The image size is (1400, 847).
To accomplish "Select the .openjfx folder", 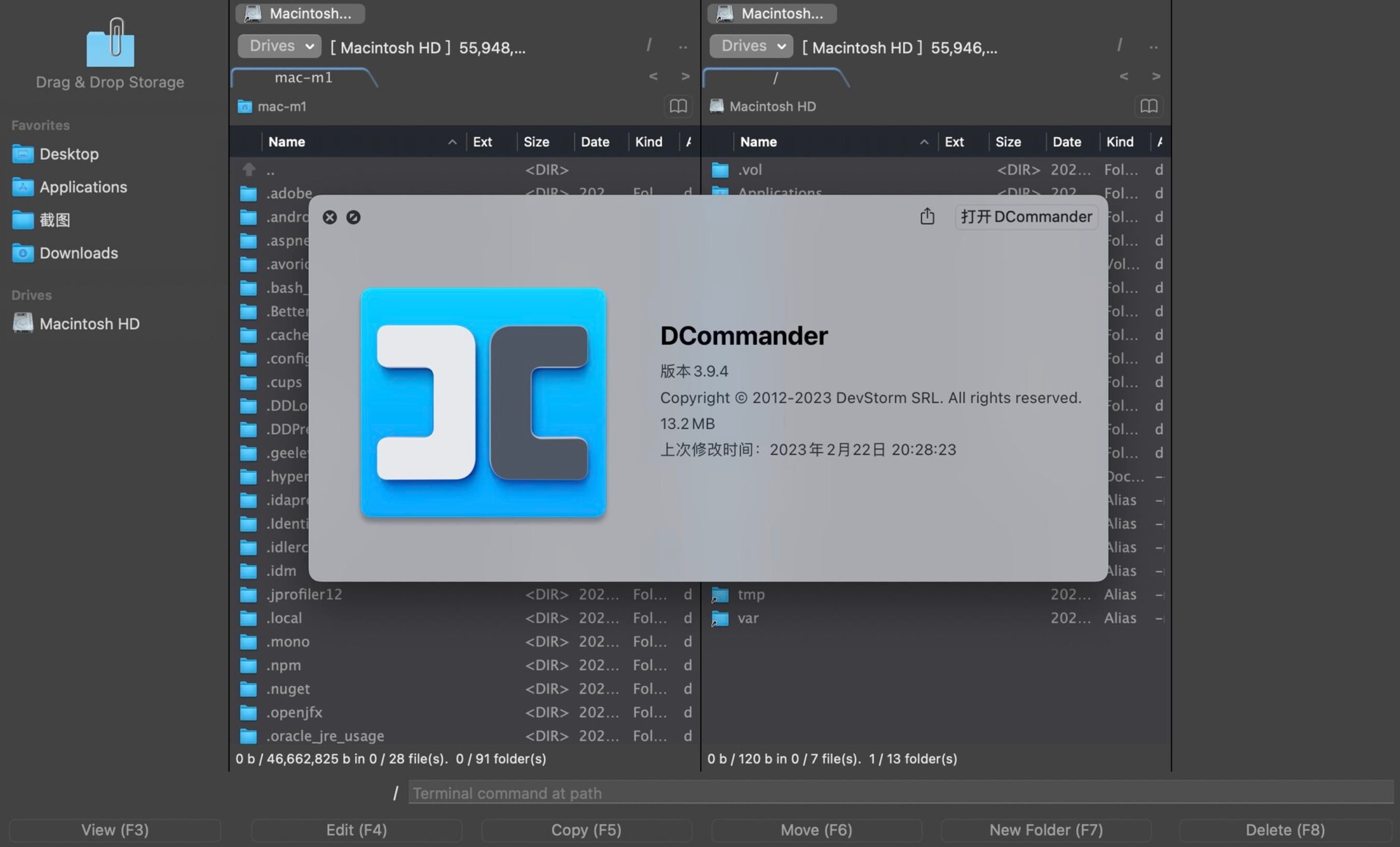I will 465,712.
